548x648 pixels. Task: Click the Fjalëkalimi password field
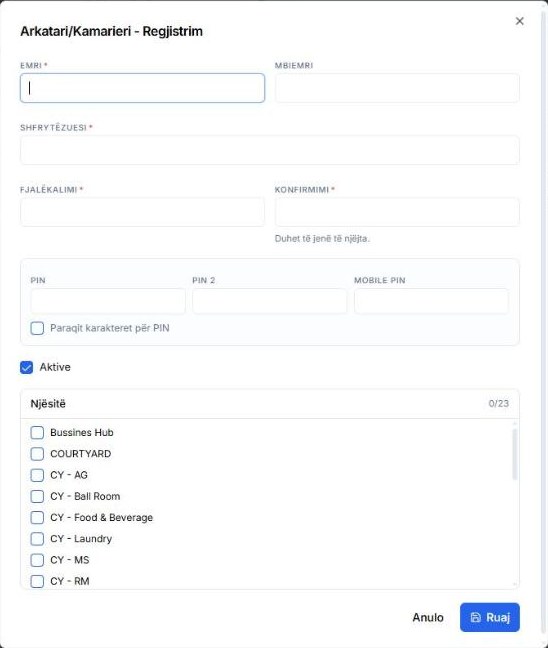[x=142, y=212]
